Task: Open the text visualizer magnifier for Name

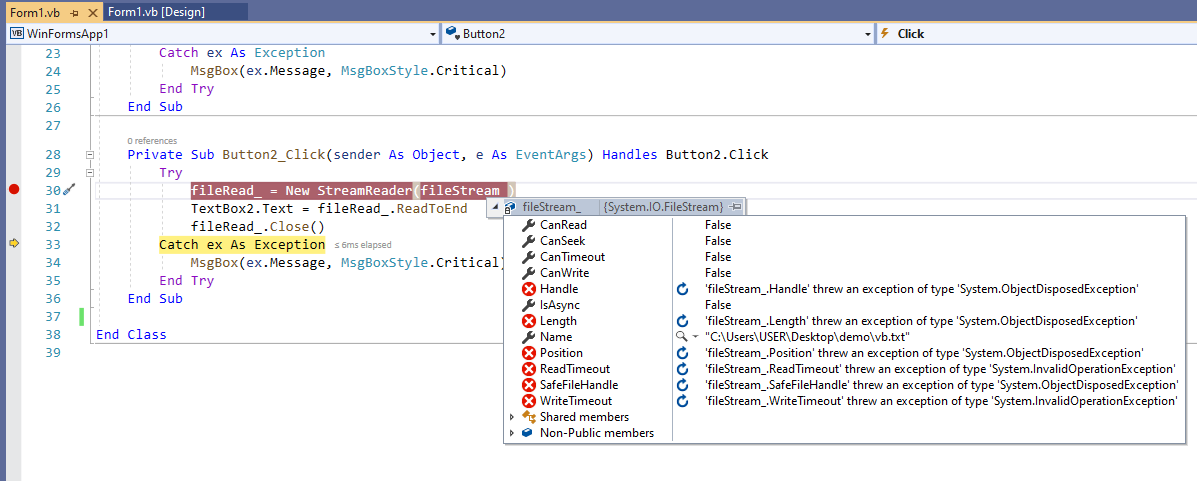Action: click(681, 337)
